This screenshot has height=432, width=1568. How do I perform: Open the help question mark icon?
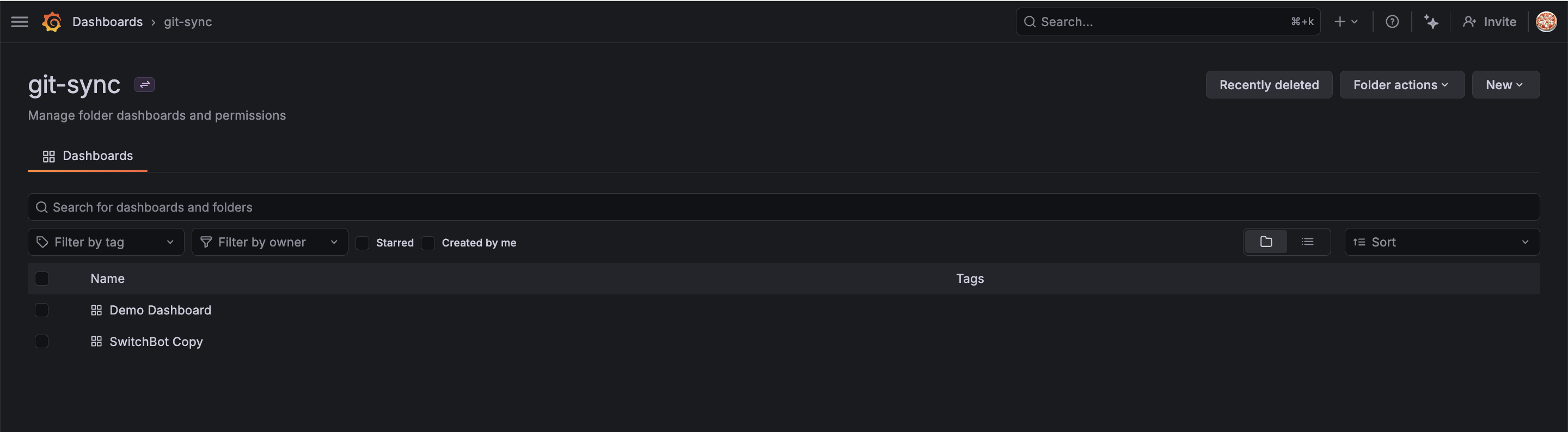(1392, 22)
